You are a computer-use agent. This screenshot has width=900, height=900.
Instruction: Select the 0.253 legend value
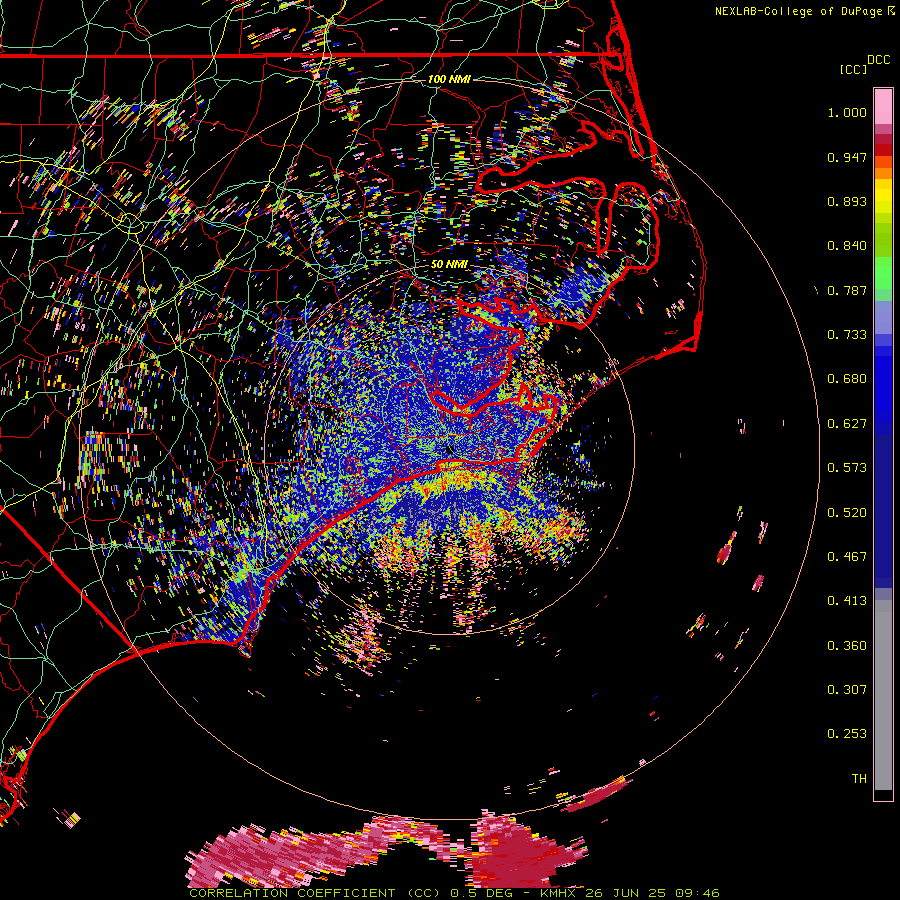pyautogui.click(x=847, y=734)
